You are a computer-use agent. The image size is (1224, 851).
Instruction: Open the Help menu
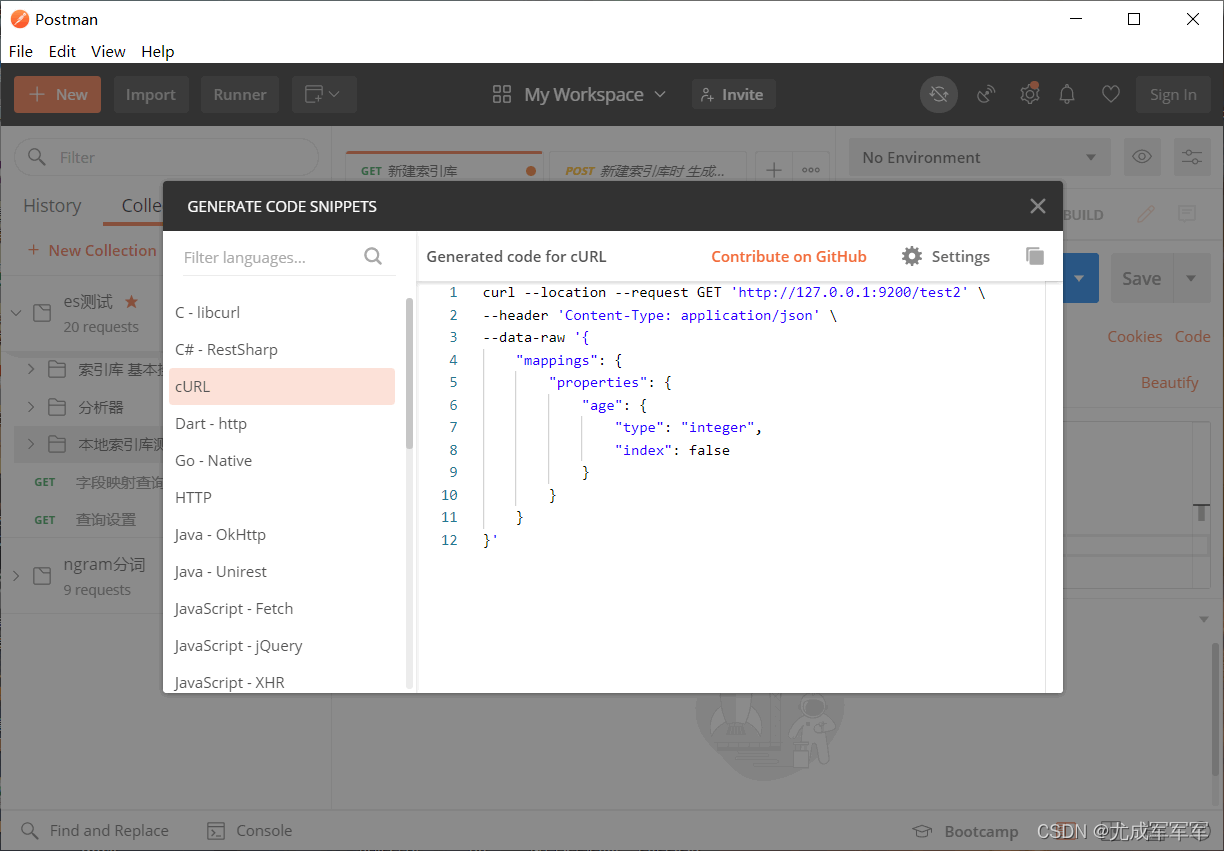(x=157, y=51)
